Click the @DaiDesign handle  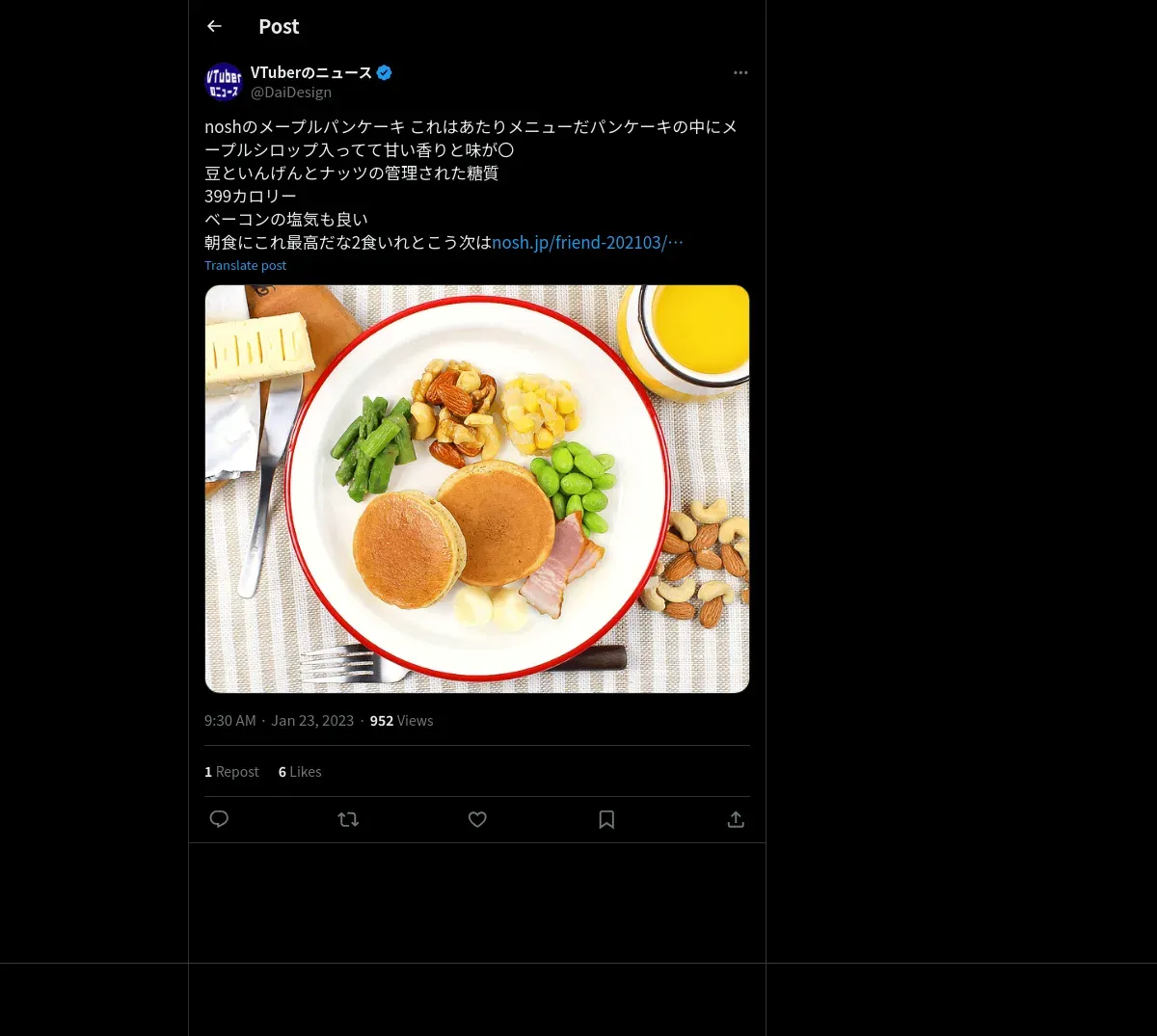[x=291, y=93]
